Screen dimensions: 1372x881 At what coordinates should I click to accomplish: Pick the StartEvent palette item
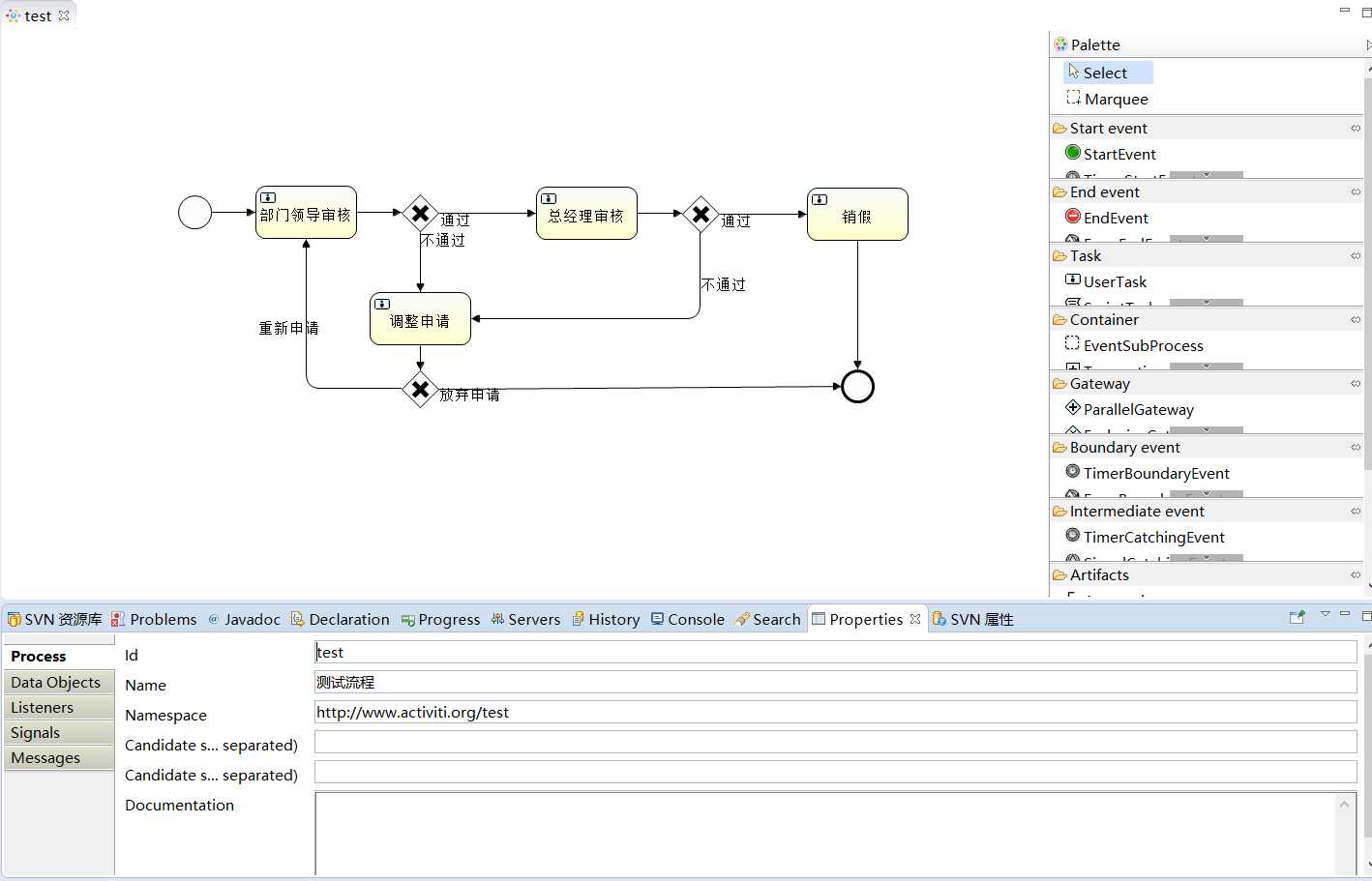point(1111,154)
